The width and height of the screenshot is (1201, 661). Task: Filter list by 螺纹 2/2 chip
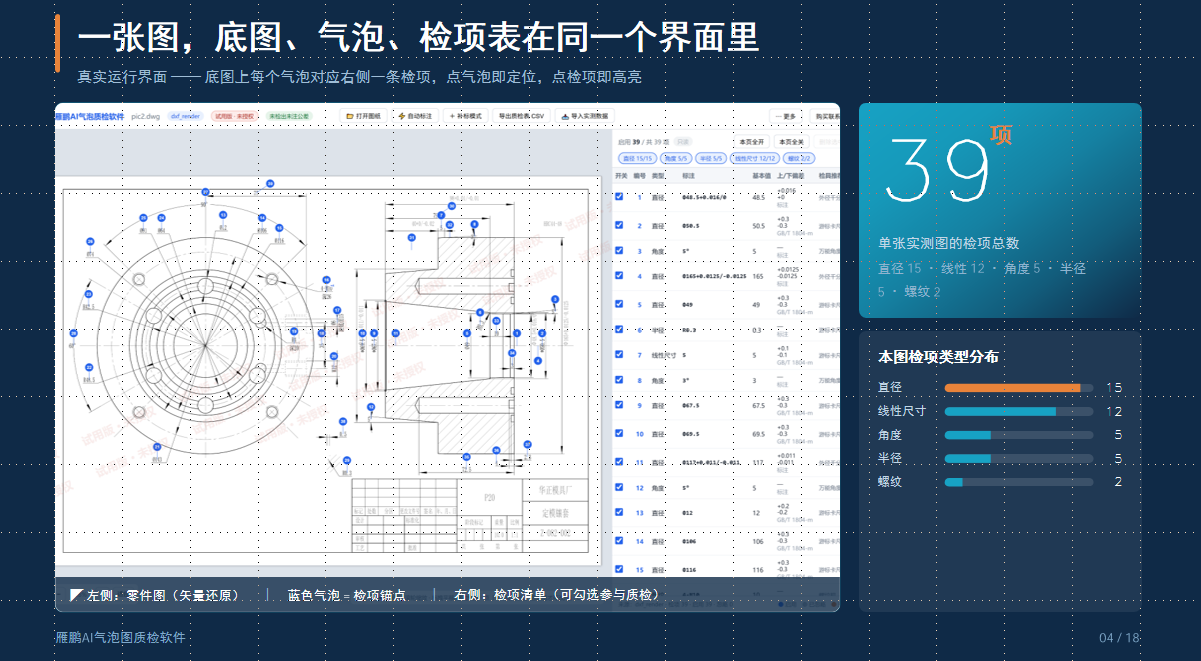(799, 158)
